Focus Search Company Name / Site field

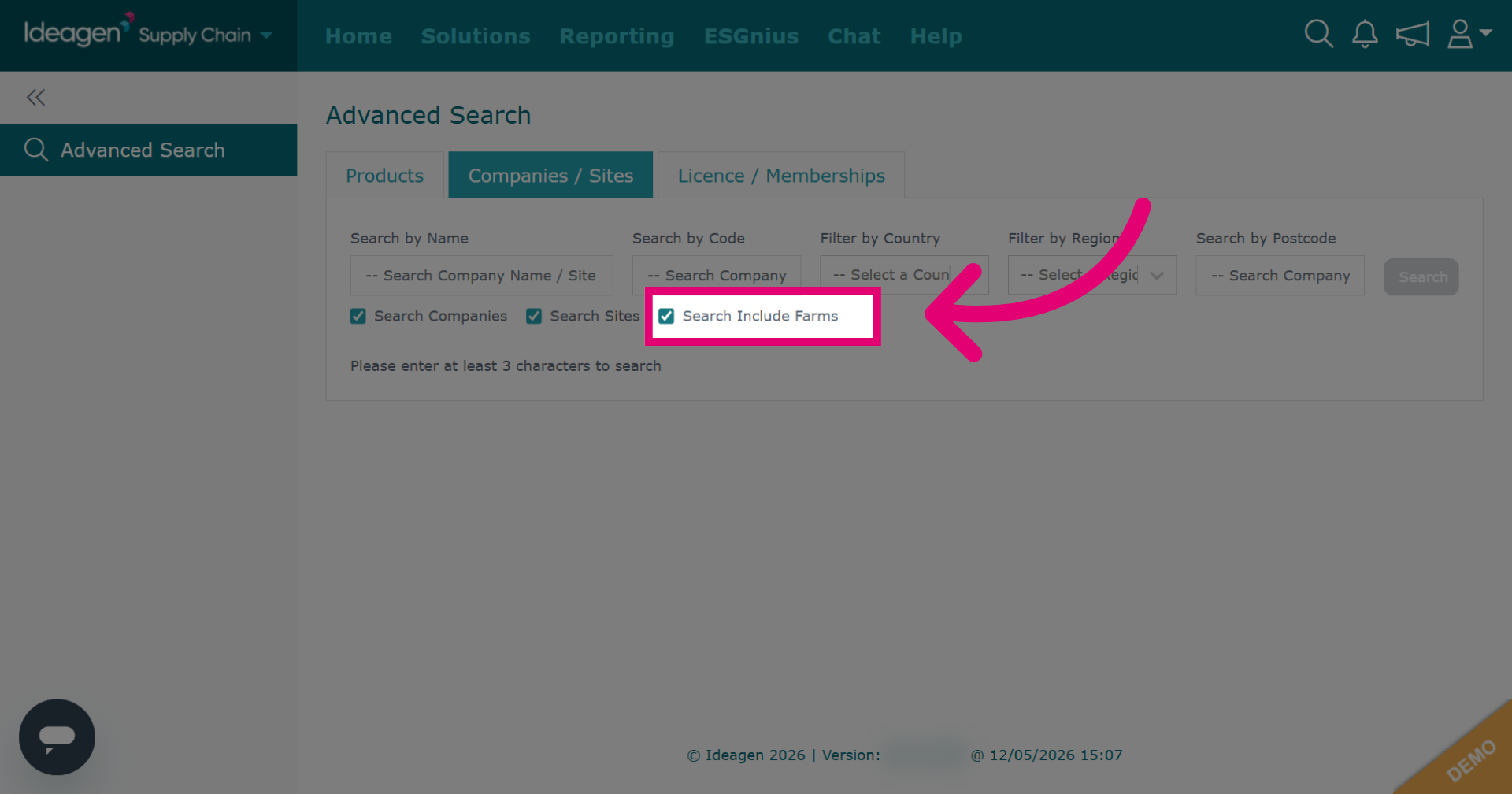[481, 276]
